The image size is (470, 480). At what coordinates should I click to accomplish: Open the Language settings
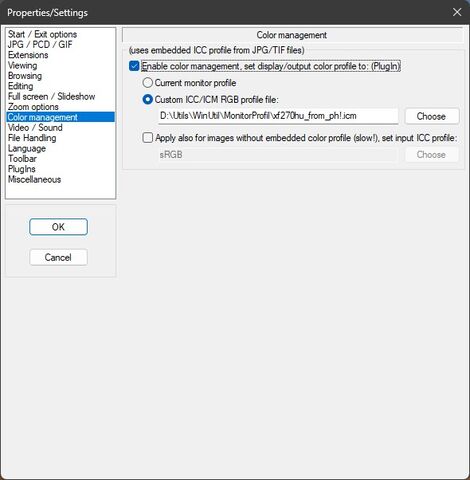27,148
